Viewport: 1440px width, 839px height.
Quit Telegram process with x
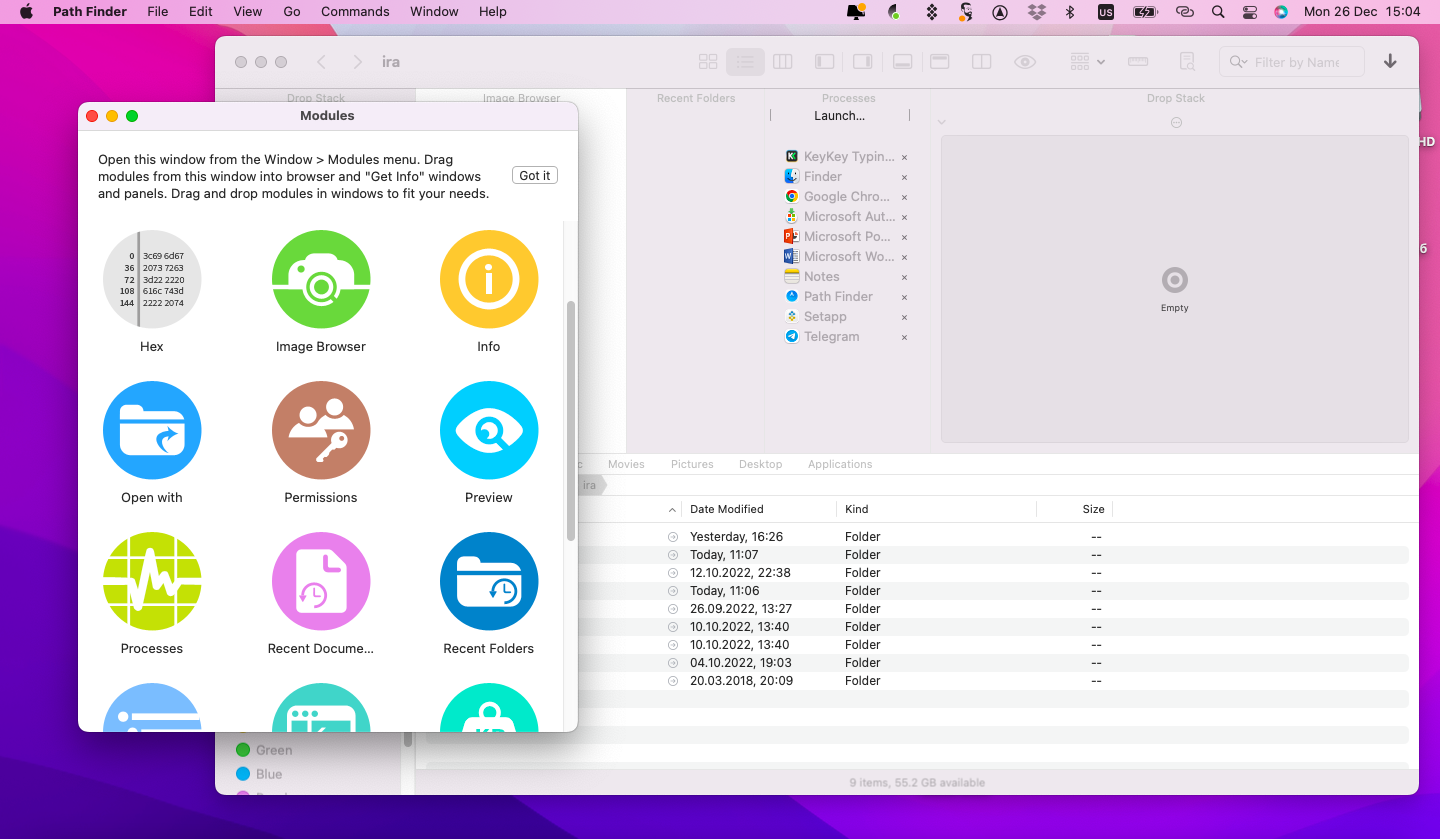pyautogui.click(x=904, y=337)
